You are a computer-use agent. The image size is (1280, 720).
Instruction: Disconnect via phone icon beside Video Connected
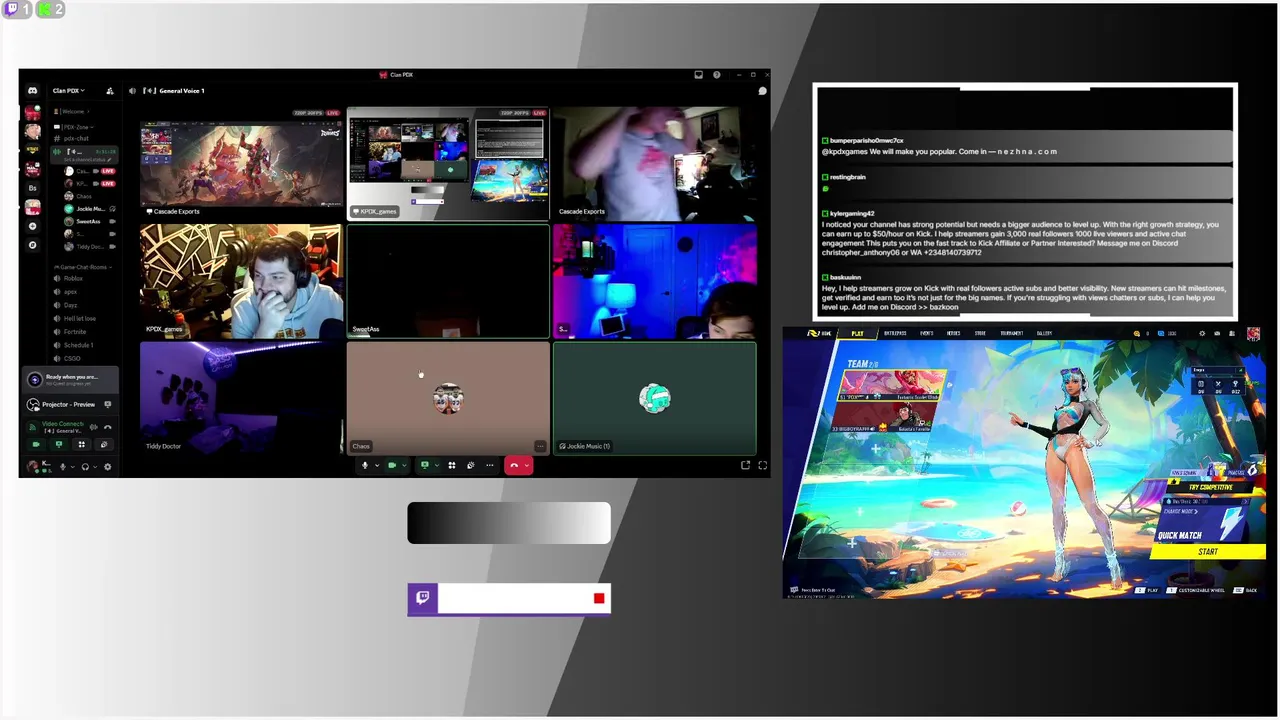tap(108, 427)
